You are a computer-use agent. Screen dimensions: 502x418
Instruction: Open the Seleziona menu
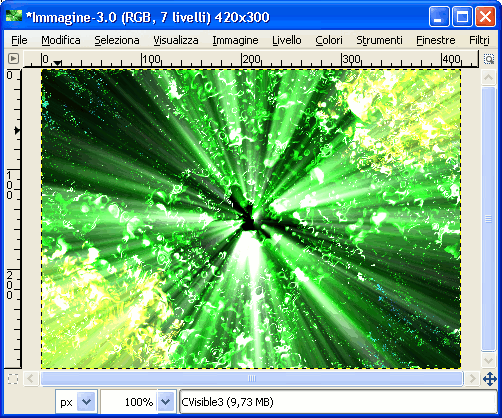[117, 40]
